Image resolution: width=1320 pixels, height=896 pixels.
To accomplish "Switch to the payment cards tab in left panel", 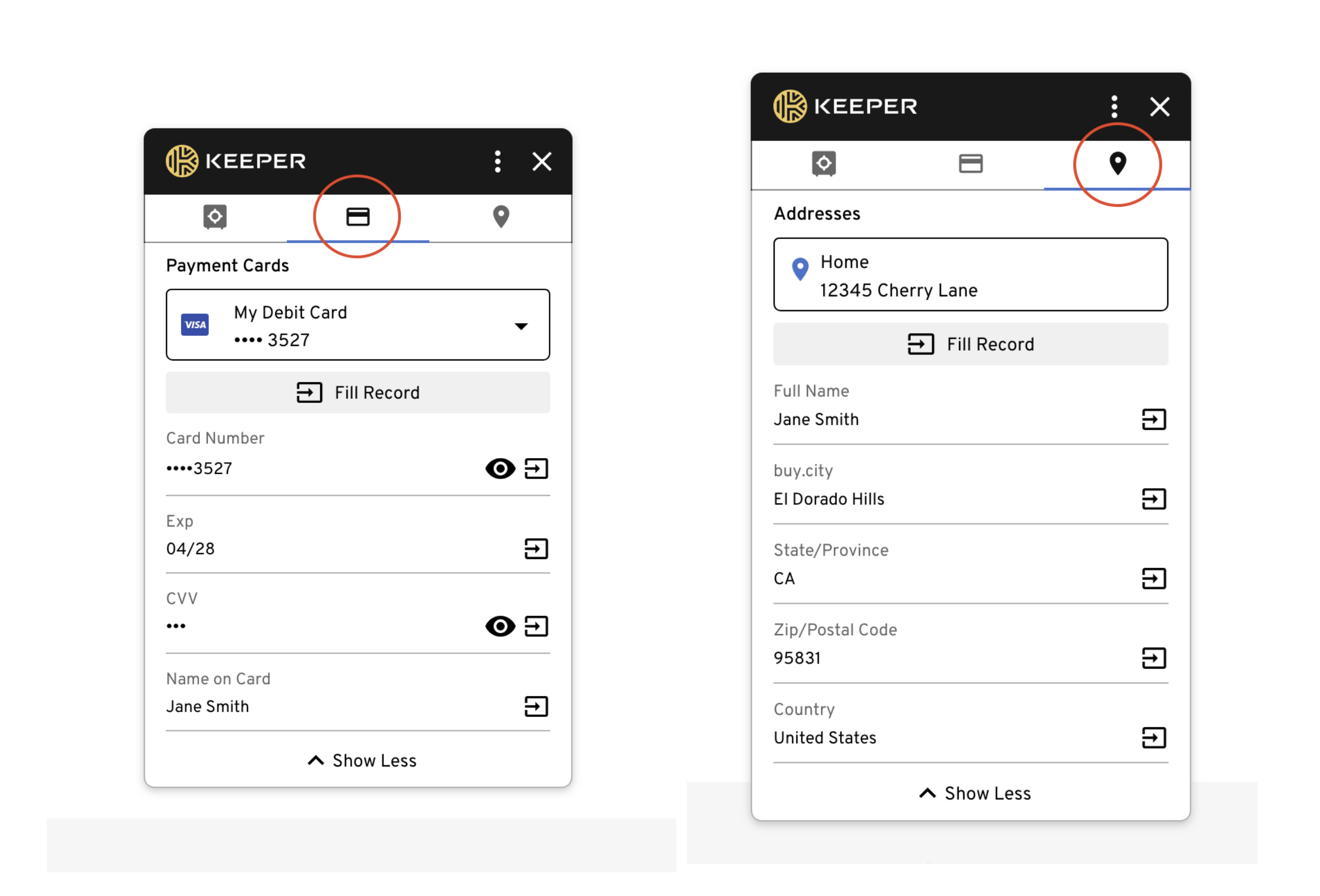I will point(358,216).
